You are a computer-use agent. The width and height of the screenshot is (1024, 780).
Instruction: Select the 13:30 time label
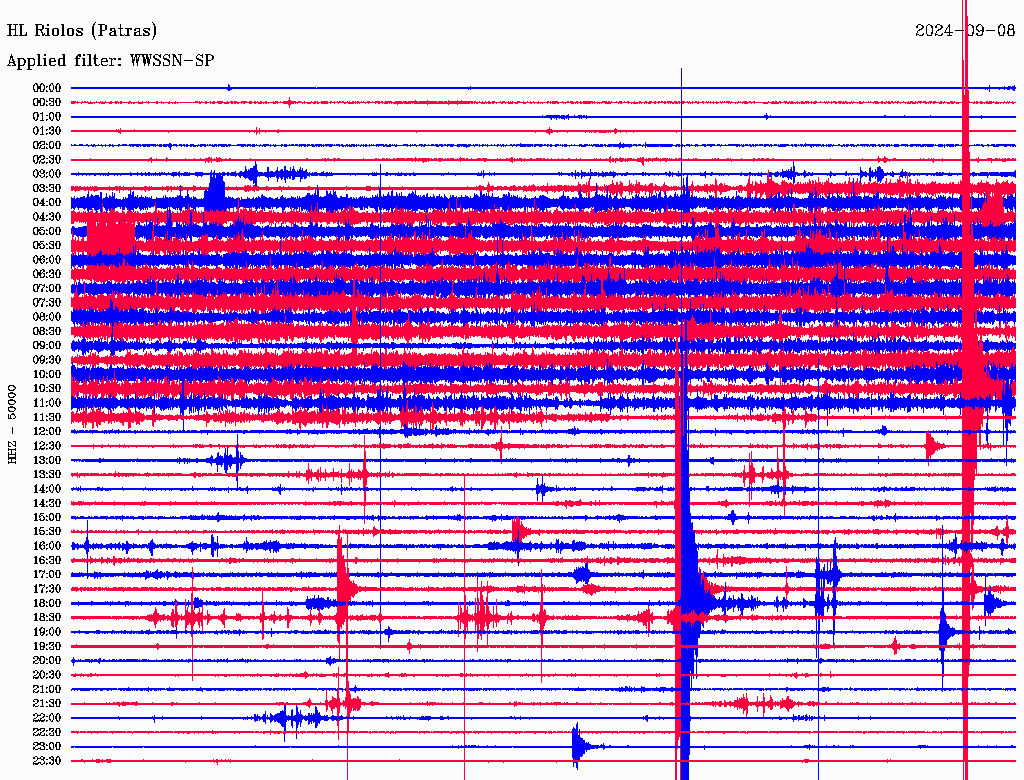(x=47, y=475)
